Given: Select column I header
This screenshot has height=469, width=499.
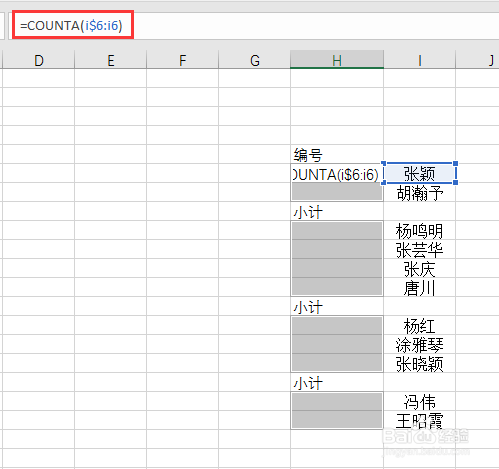Looking at the screenshot, I should pyautogui.click(x=420, y=60).
